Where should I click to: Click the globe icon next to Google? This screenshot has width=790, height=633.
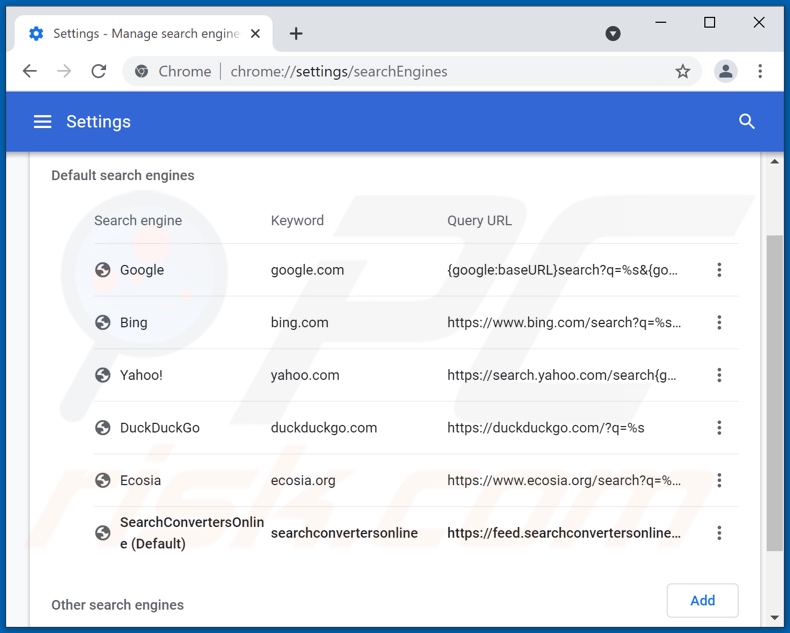103,270
